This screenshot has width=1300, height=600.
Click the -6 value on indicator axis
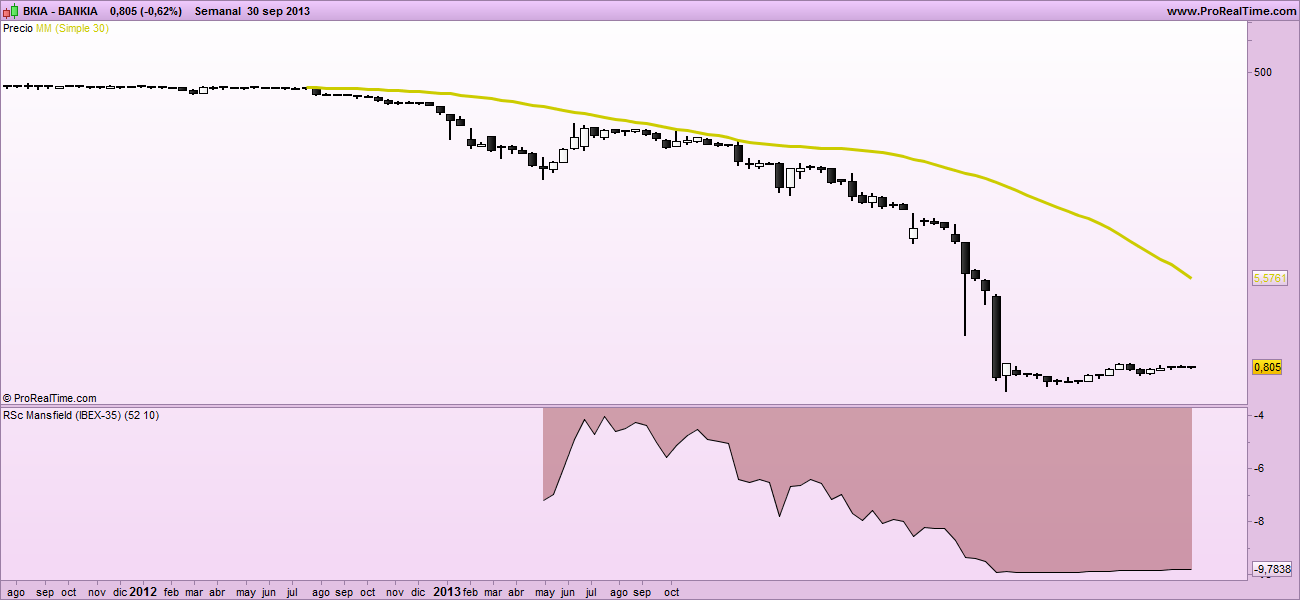(1260, 468)
